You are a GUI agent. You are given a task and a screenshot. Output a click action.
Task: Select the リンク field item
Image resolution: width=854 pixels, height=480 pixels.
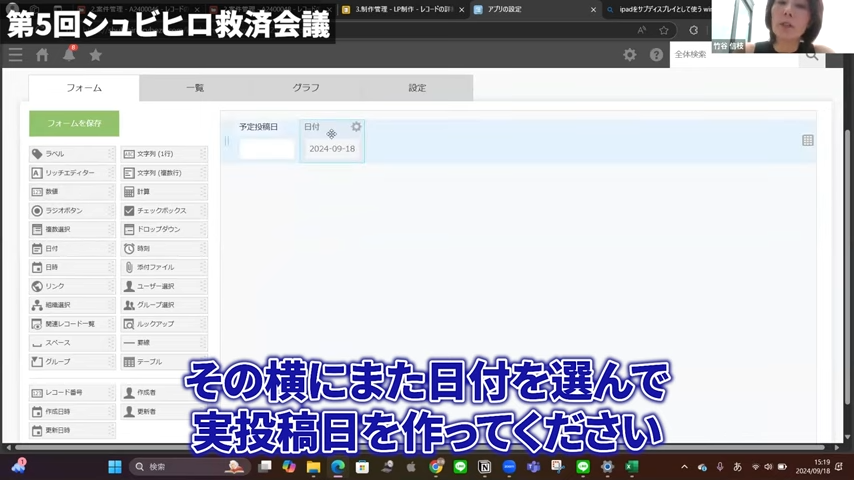pos(72,286)
